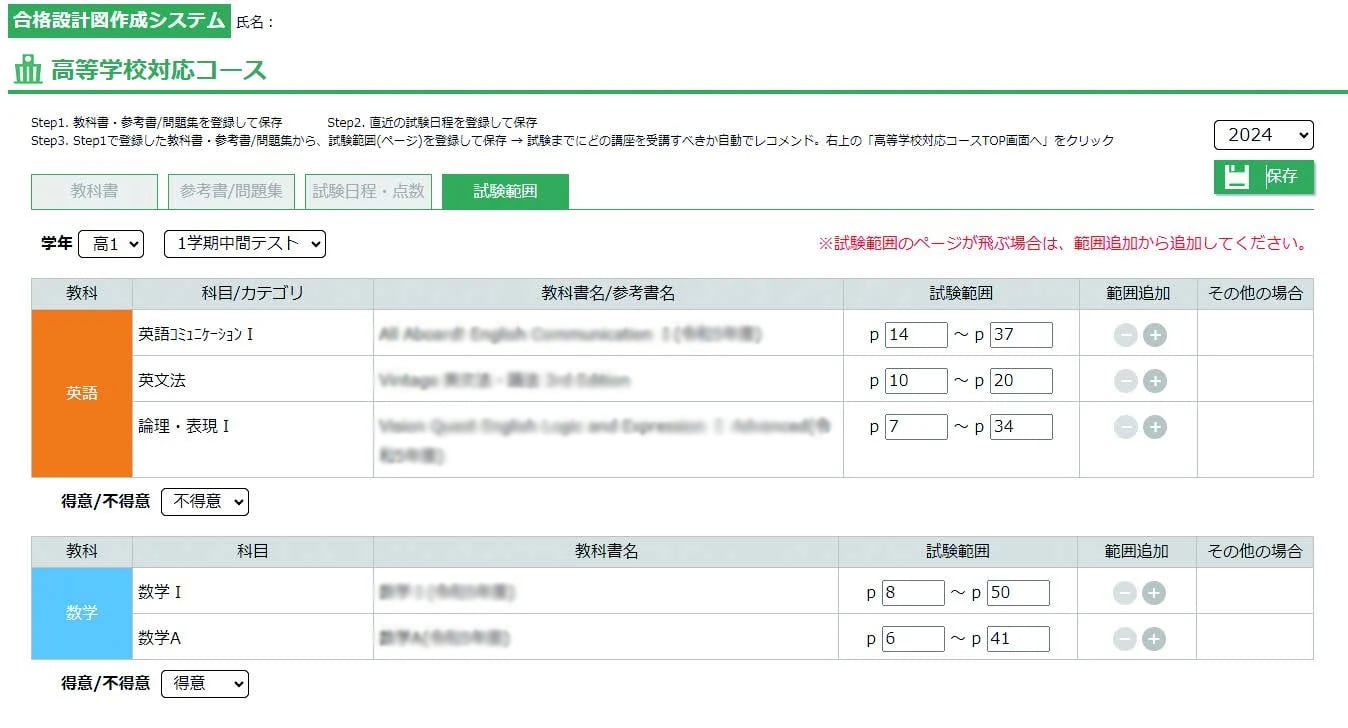
Task: Click end page field 37 for 英語コミュニケーションⅠ
Action: [x=1021, y=335]
